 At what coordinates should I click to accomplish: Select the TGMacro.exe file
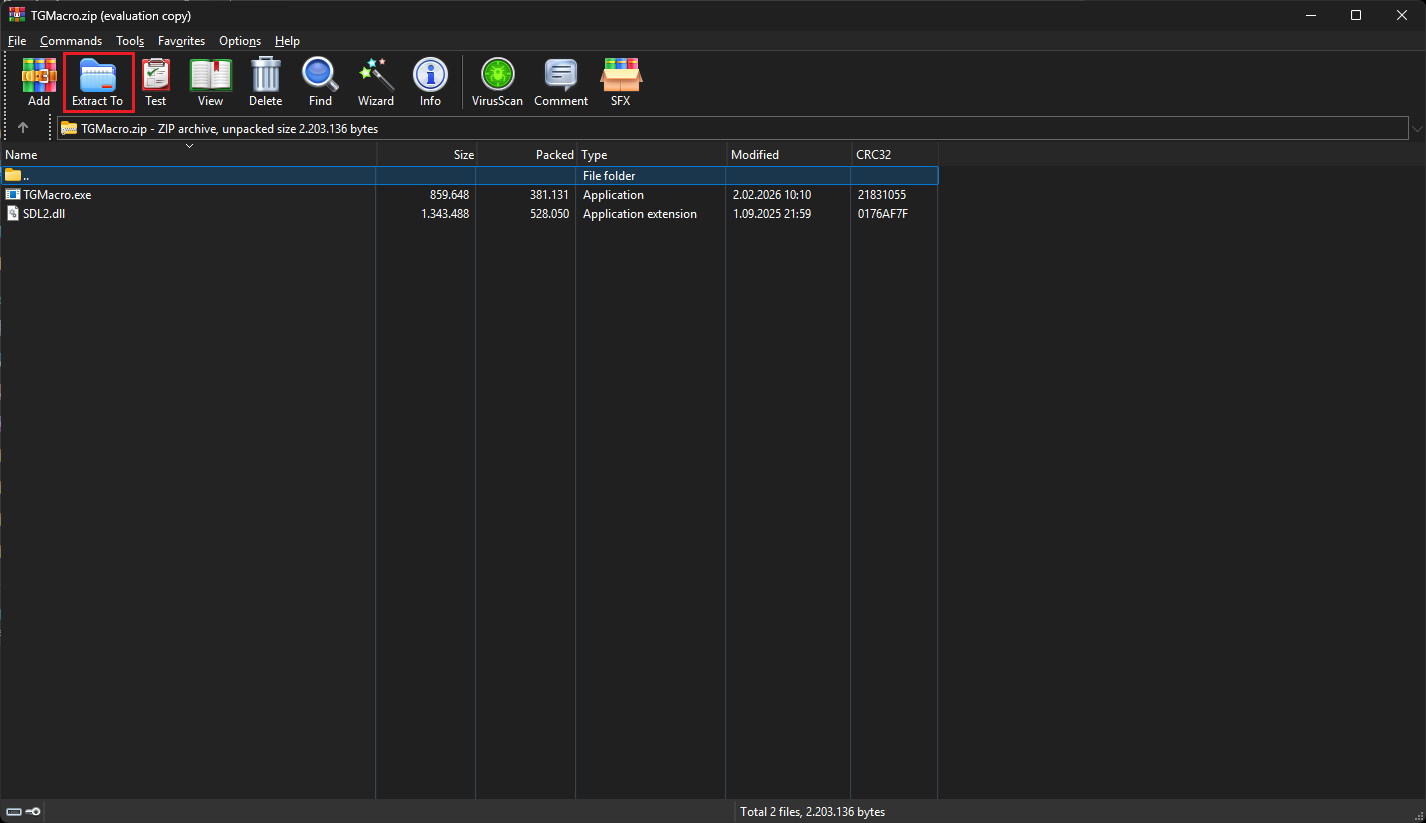point(57,195)
